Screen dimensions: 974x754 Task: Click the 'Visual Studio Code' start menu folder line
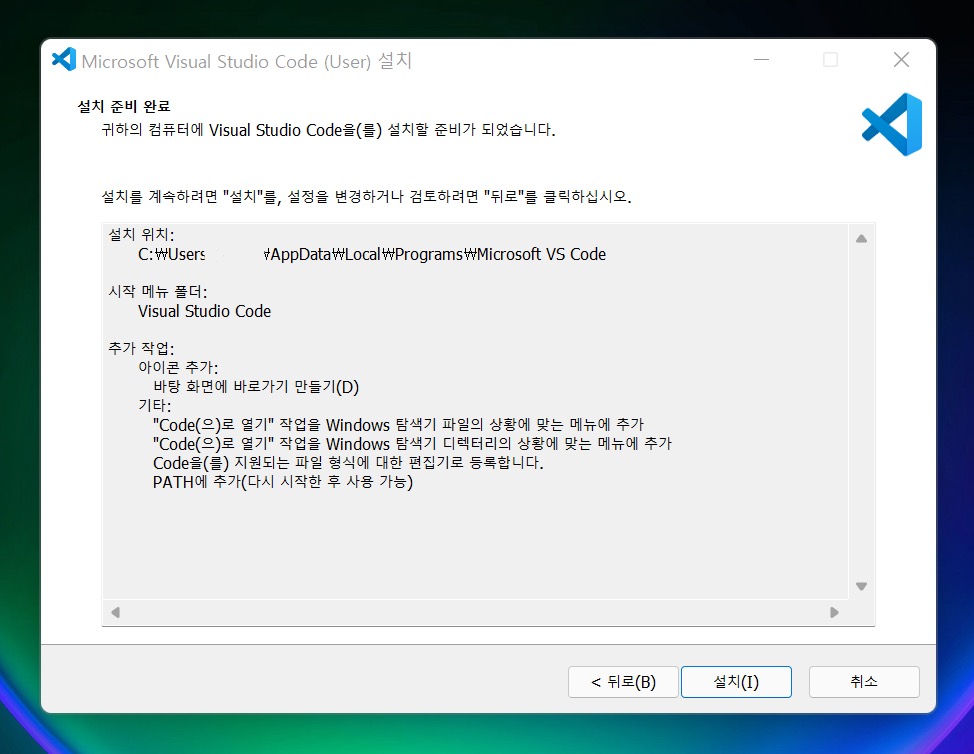click(x=204, y=311)
